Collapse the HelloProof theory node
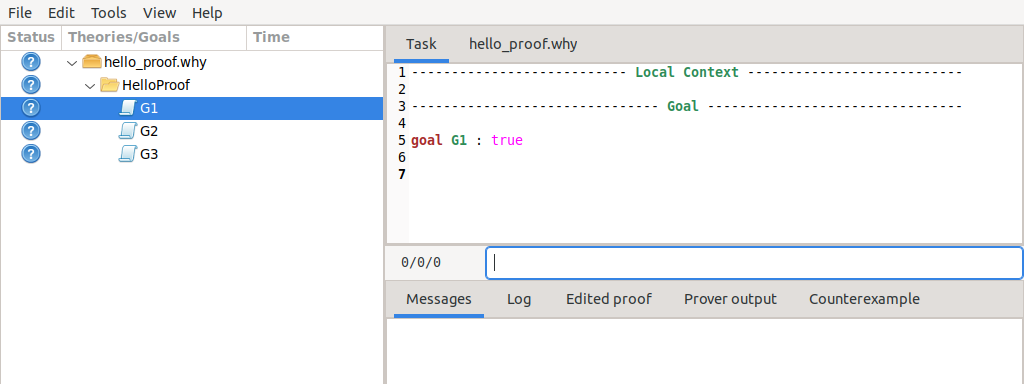The image size is (1024, 384). (90, 86)
